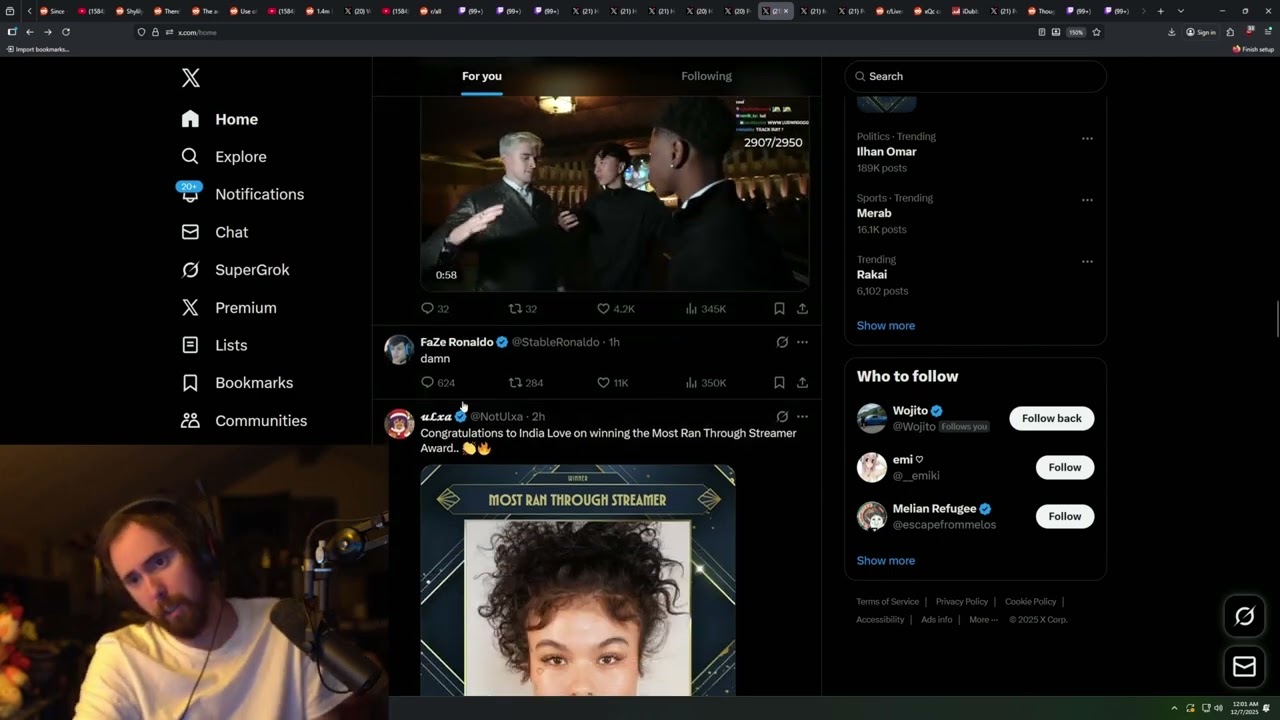1280x720 pixels.
Task: Open the Explore page
Action: 223,157
